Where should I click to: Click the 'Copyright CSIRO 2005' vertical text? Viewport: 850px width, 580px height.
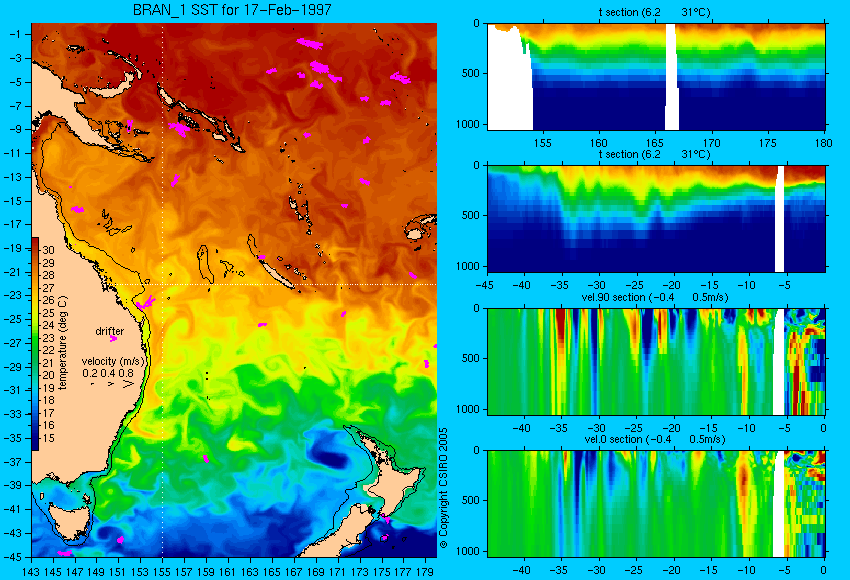click(443, 488)
